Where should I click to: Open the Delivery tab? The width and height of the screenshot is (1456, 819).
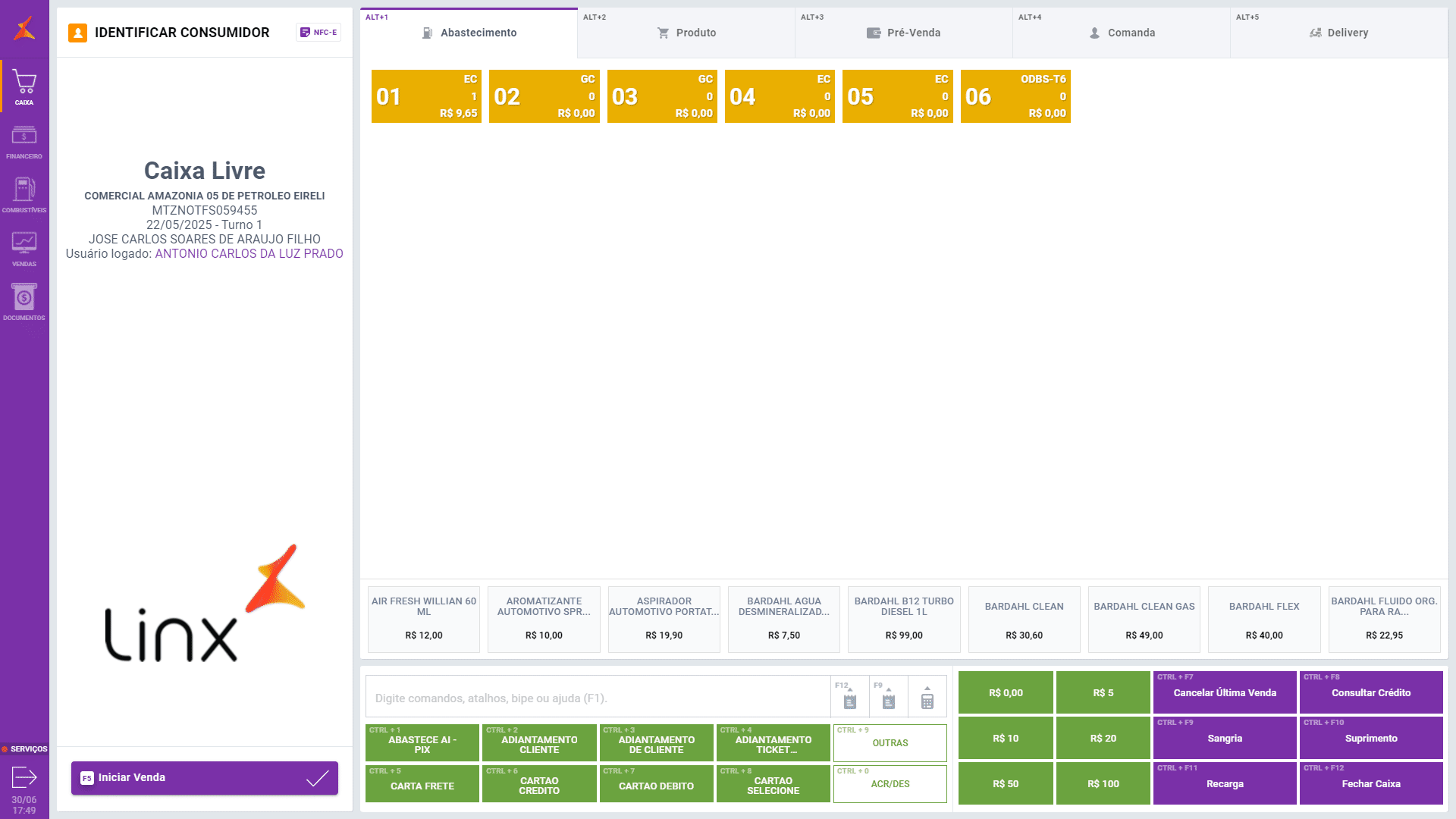tap(1338, 33)
